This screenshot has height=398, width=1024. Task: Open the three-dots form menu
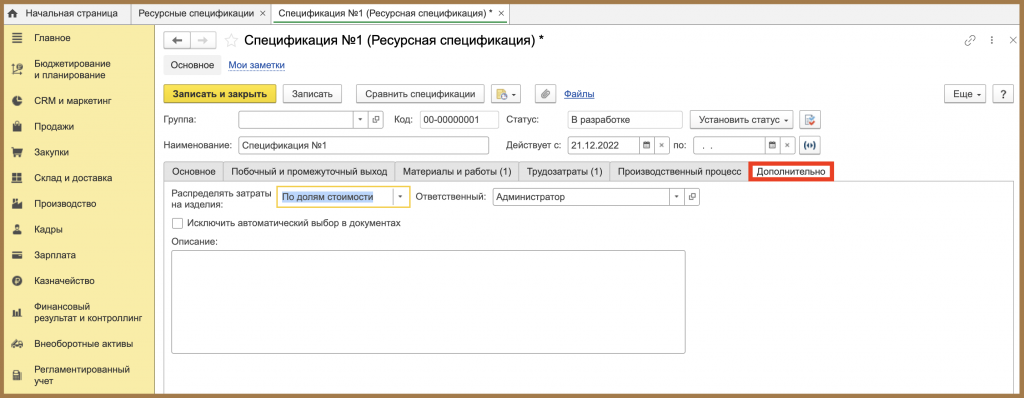pos(991,41)
